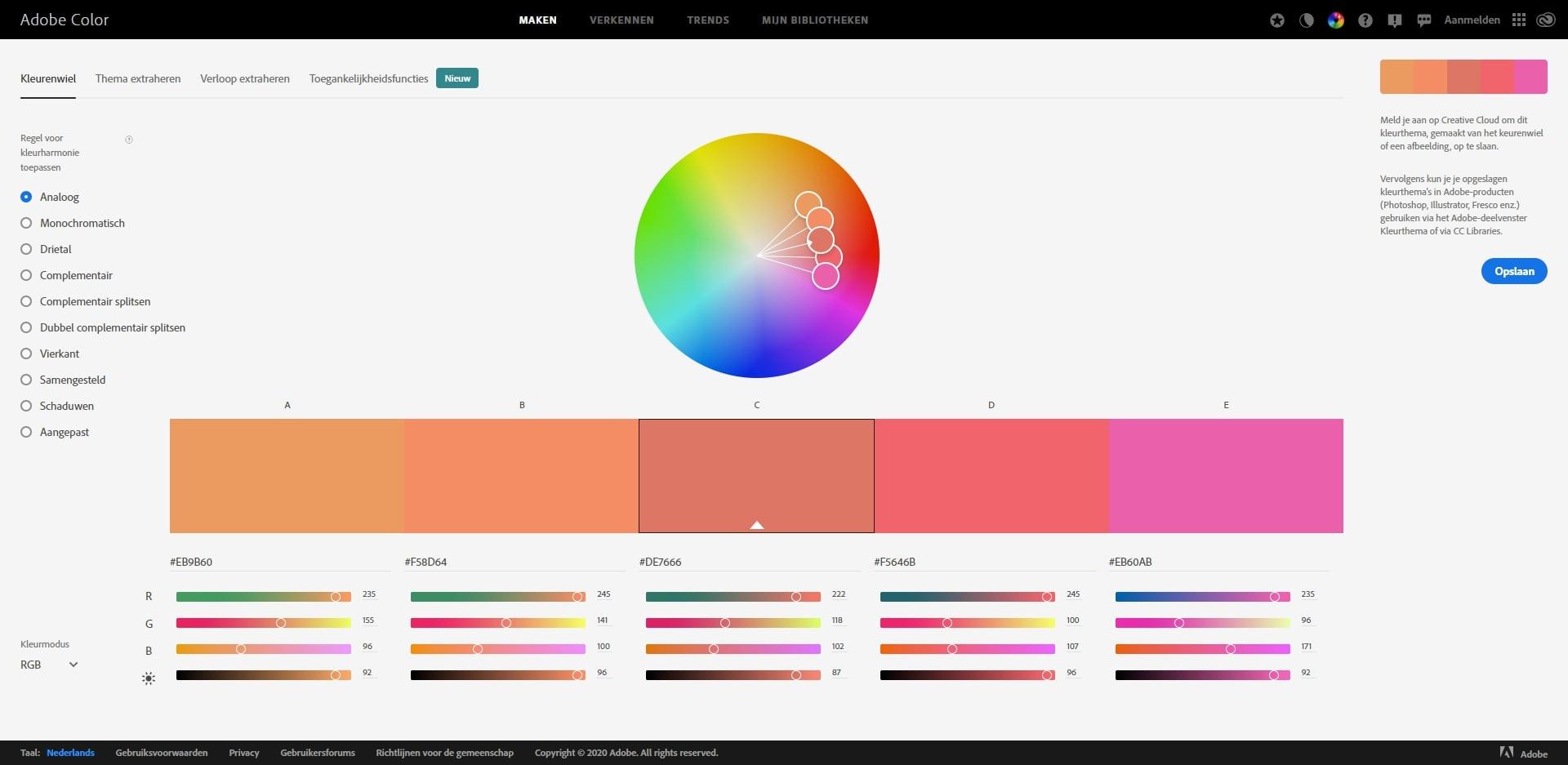The height and width of the screenshot is (765, 1568).
Task: Choose Complementair splitsen option
Action: coord(86,301)
